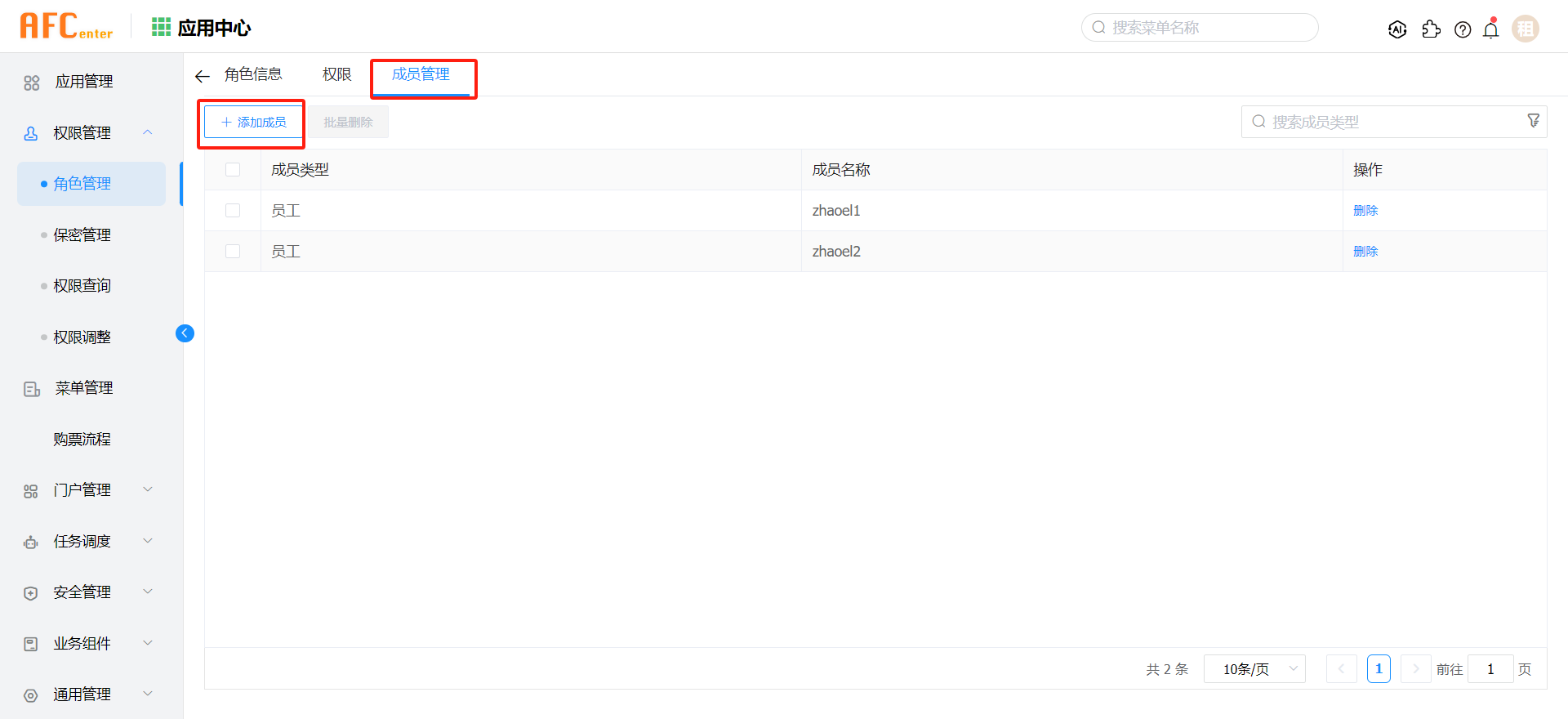Toggle the select-all checkbox in table header
Image resolution: width=1568 pixels, height=719 pixels.
click(x=233, y=170)
